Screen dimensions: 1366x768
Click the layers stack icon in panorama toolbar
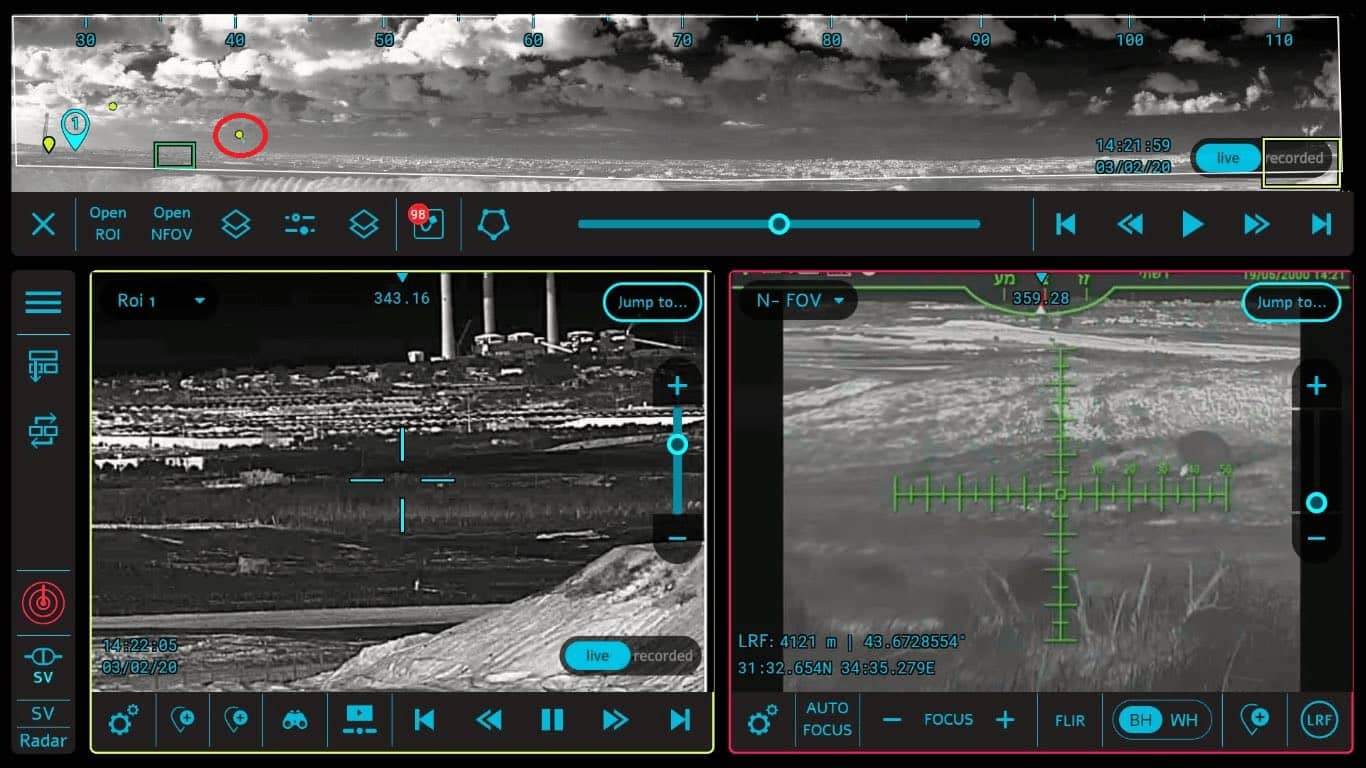pos(236,223)
